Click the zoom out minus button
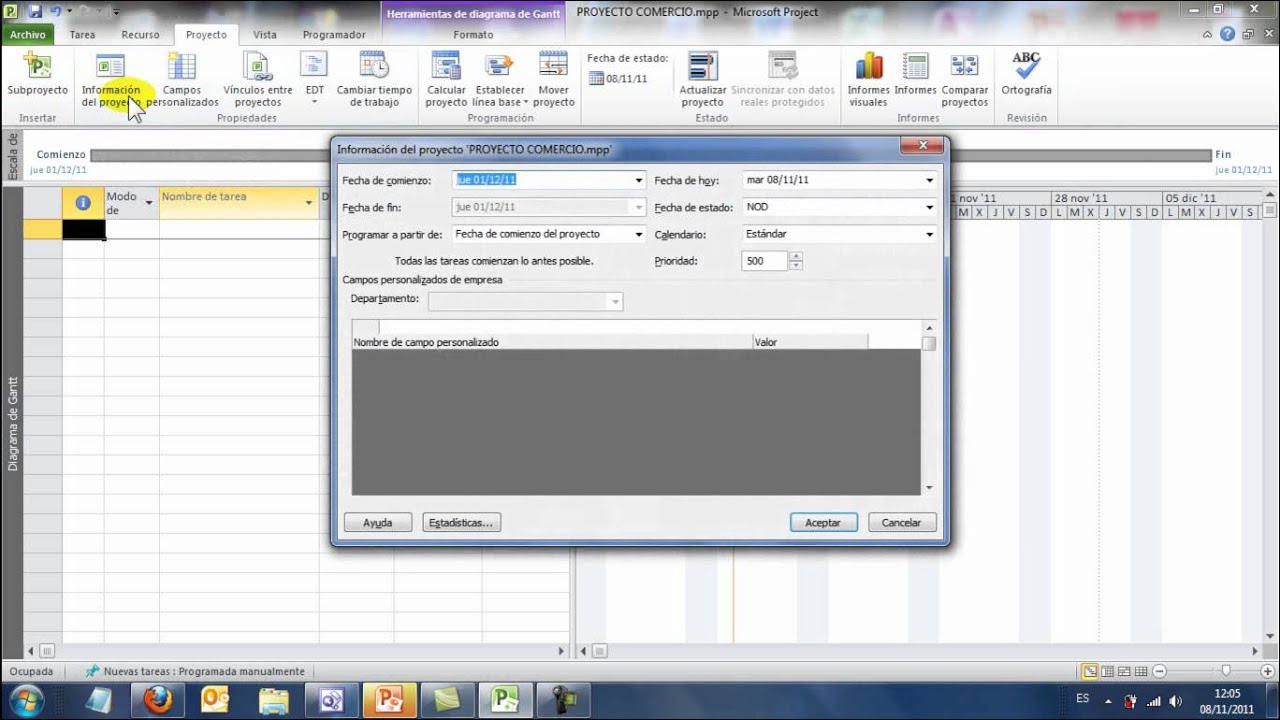The image size is (1280, 720). (1160, 671)
